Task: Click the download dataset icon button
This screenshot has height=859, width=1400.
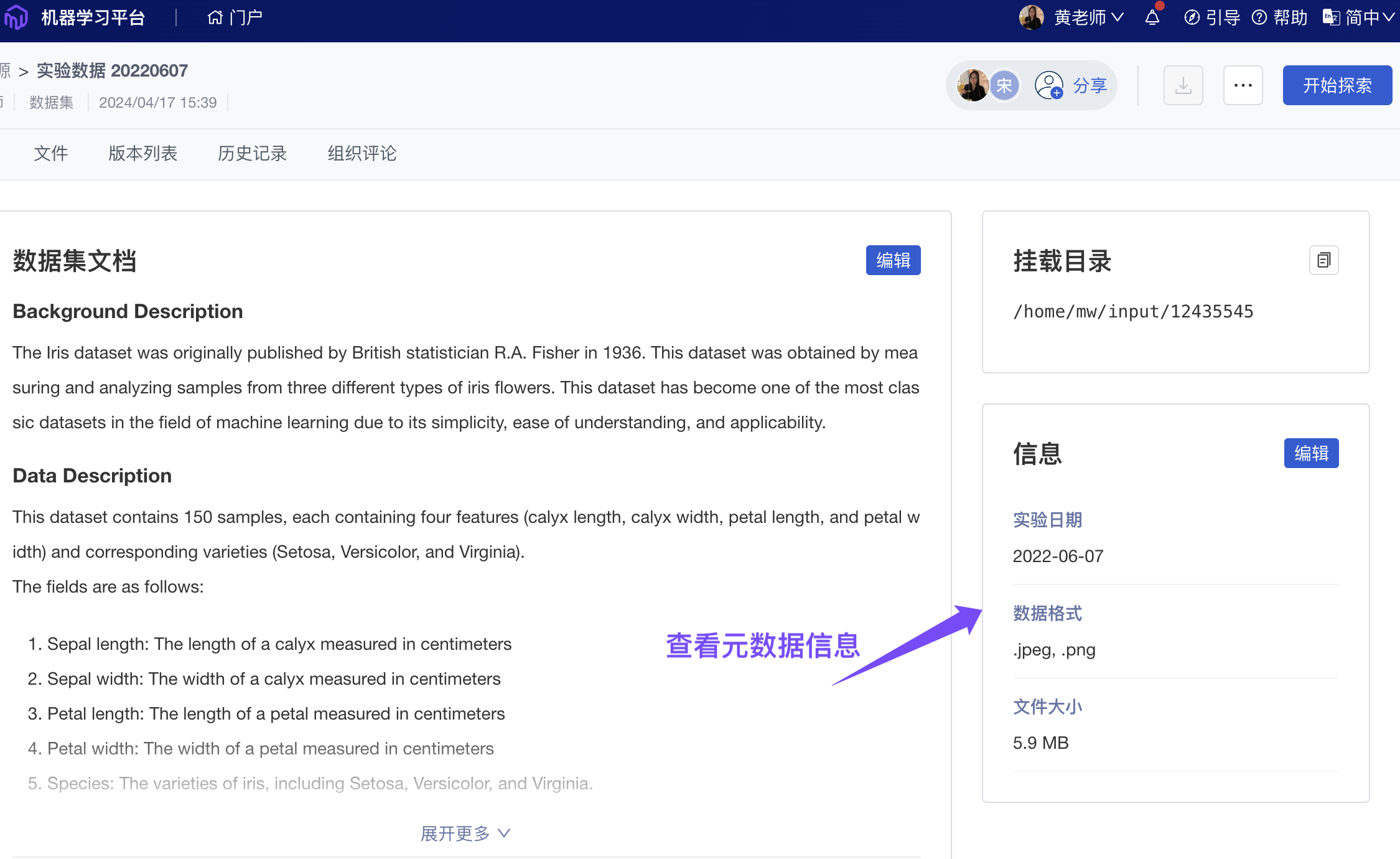Action: (1183, 85)
